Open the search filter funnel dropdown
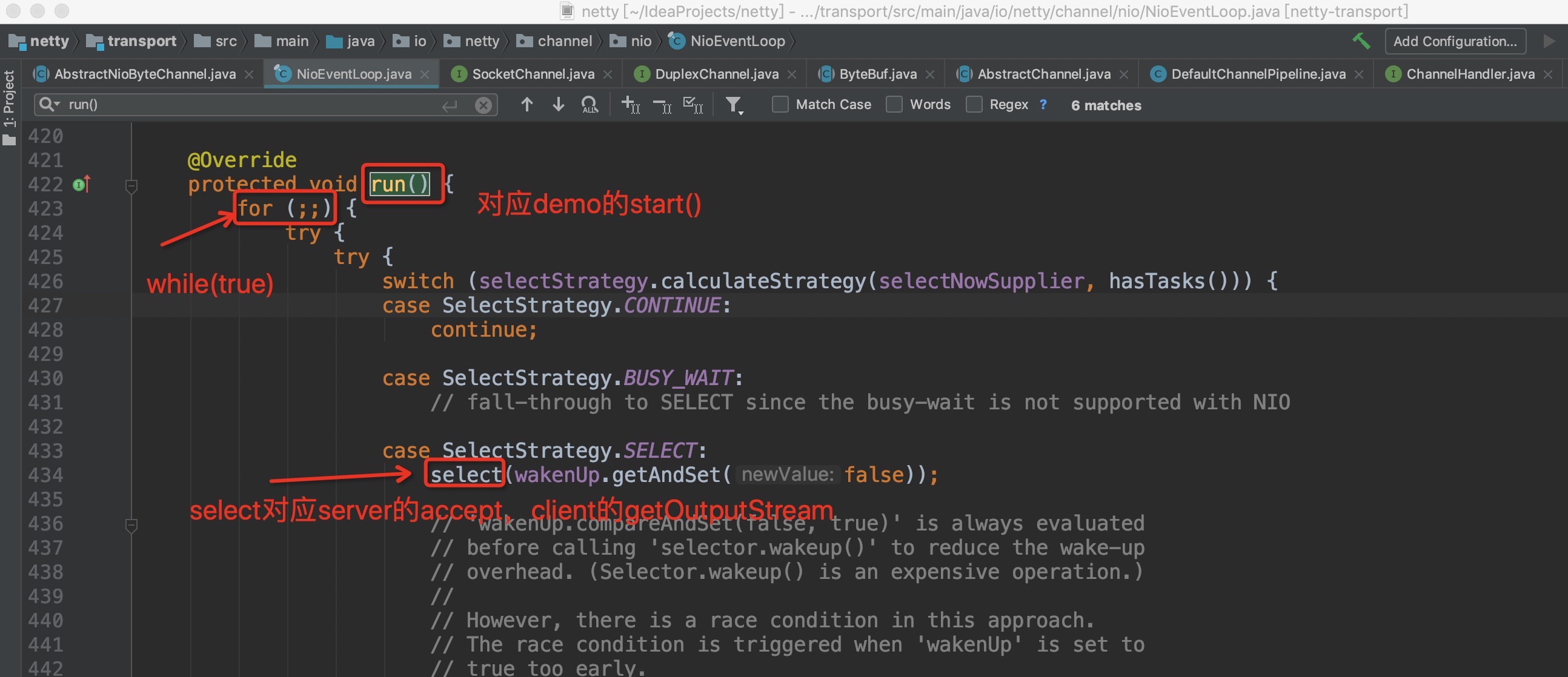The image size is (1568, 677). (734, 105)
